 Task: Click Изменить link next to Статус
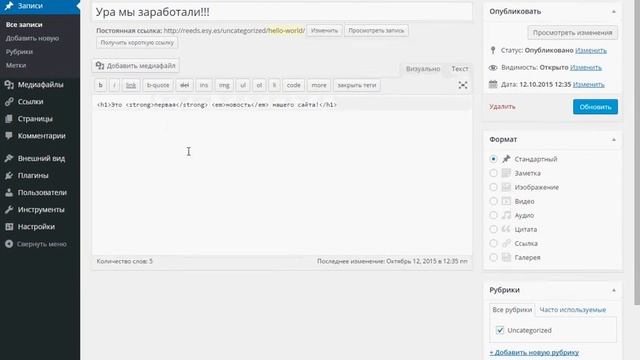(x=591, y=50)
